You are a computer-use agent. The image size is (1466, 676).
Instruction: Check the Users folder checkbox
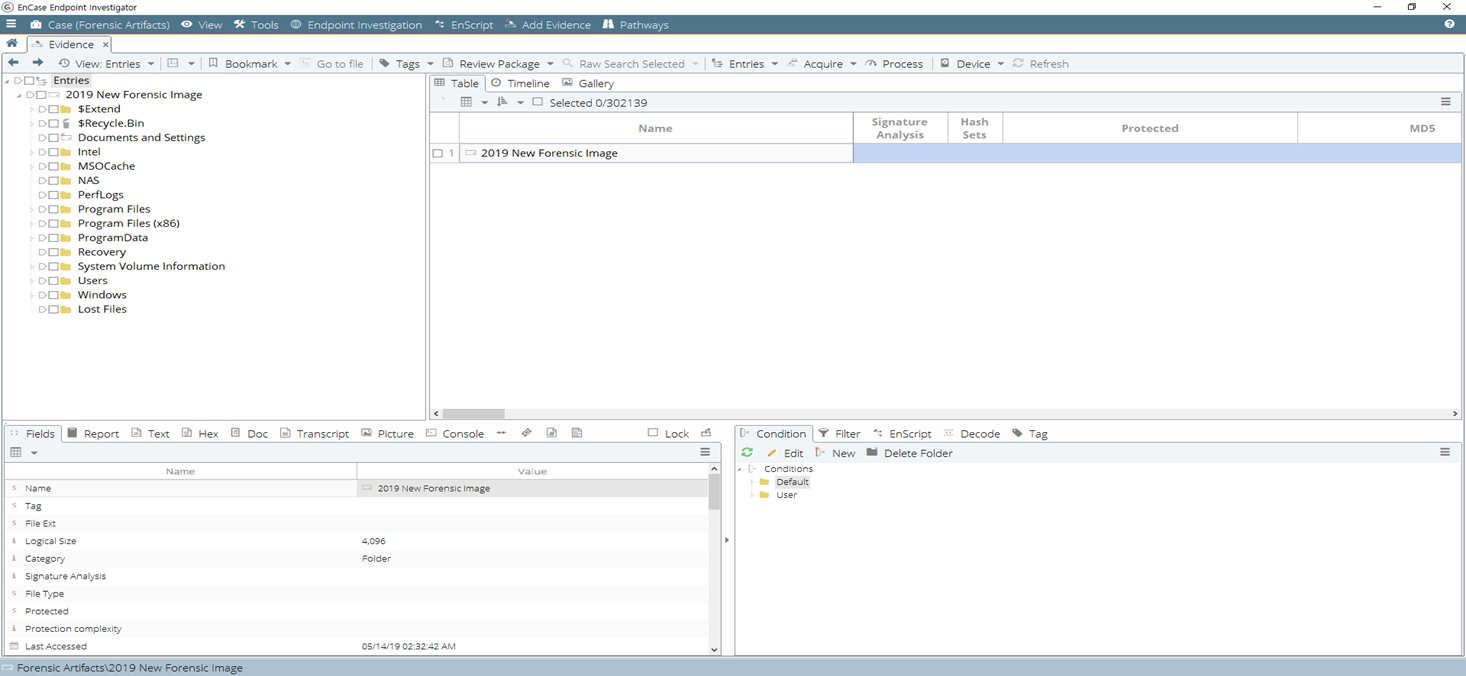point(54,281)
